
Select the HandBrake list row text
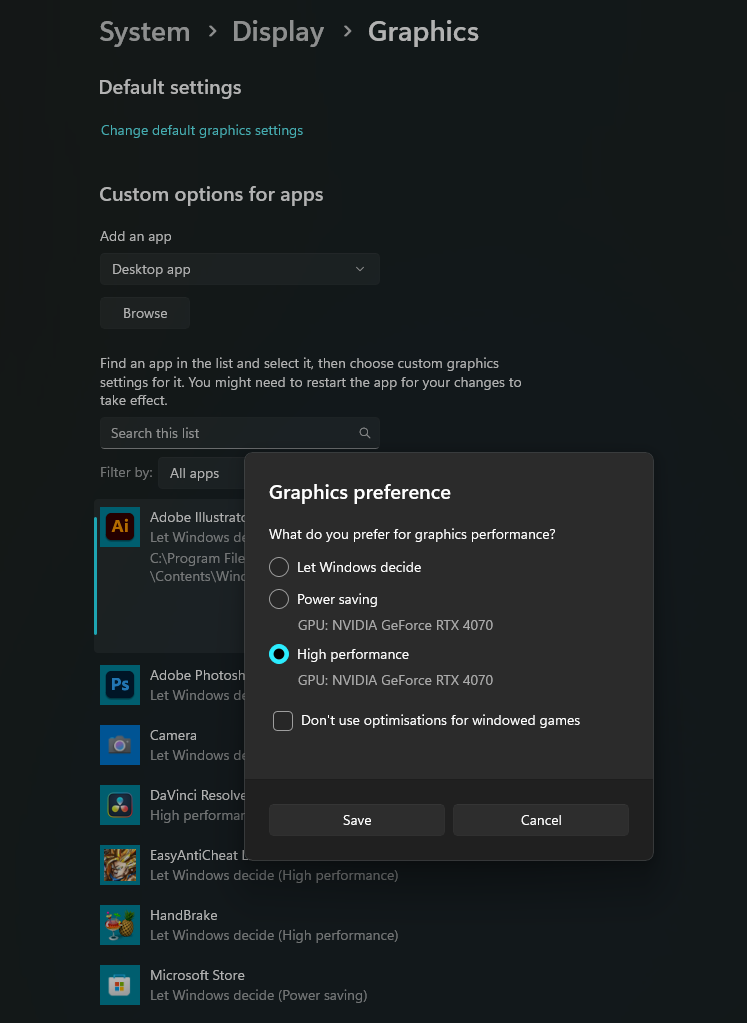point(183,915)
